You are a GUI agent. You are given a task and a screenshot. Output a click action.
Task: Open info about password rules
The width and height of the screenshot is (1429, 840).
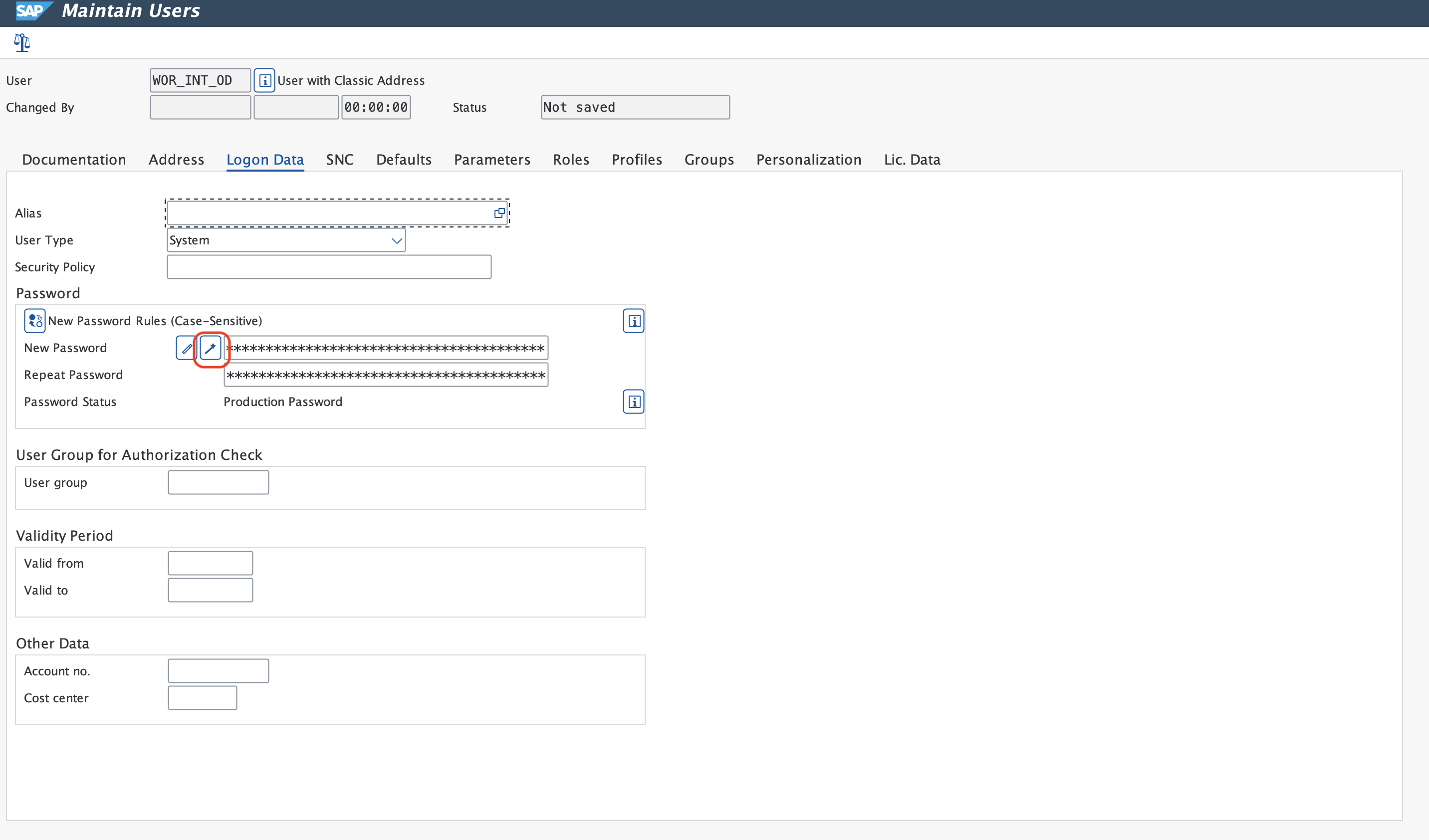(x=633, y=320)
